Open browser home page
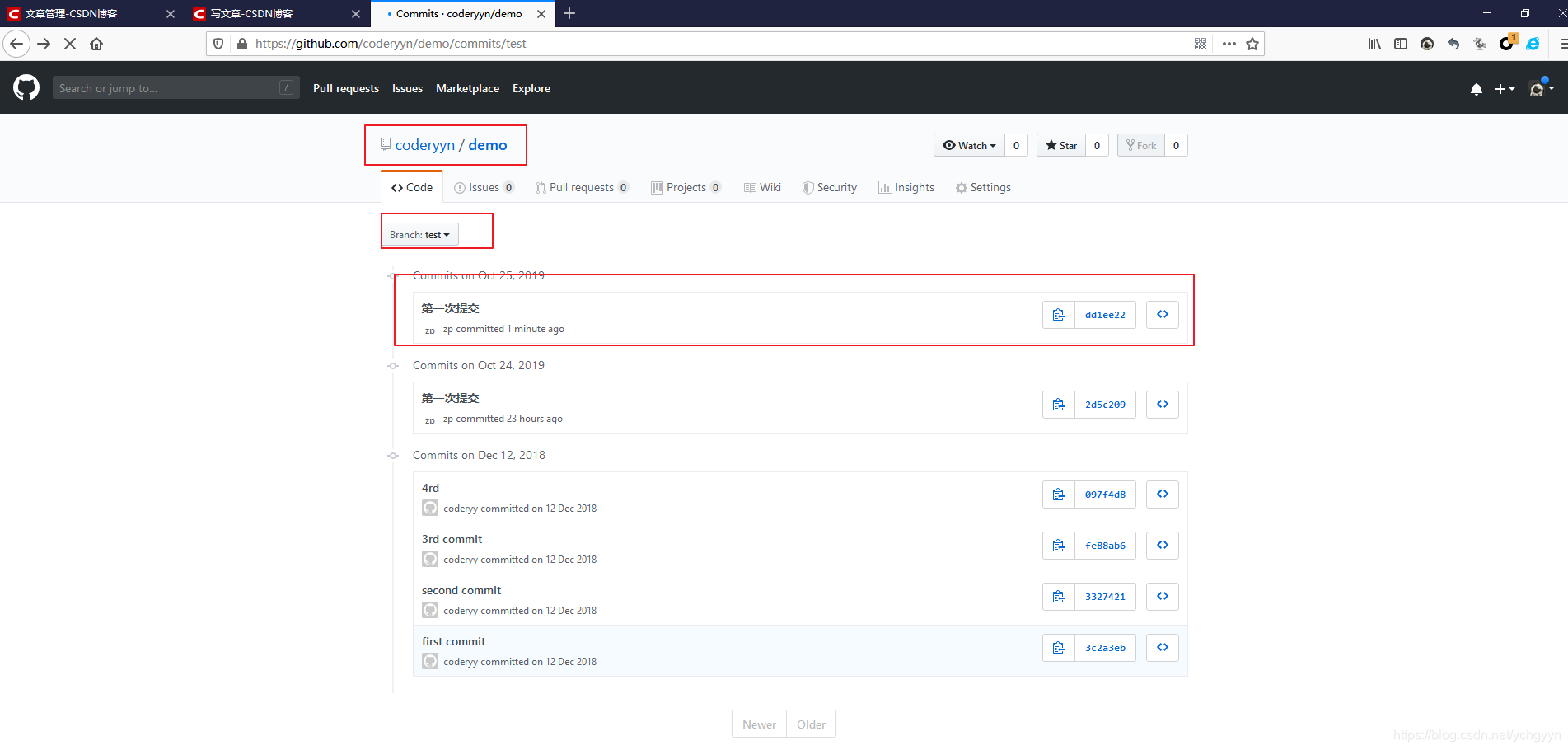The image size is (1568, 750). point(96,44)
